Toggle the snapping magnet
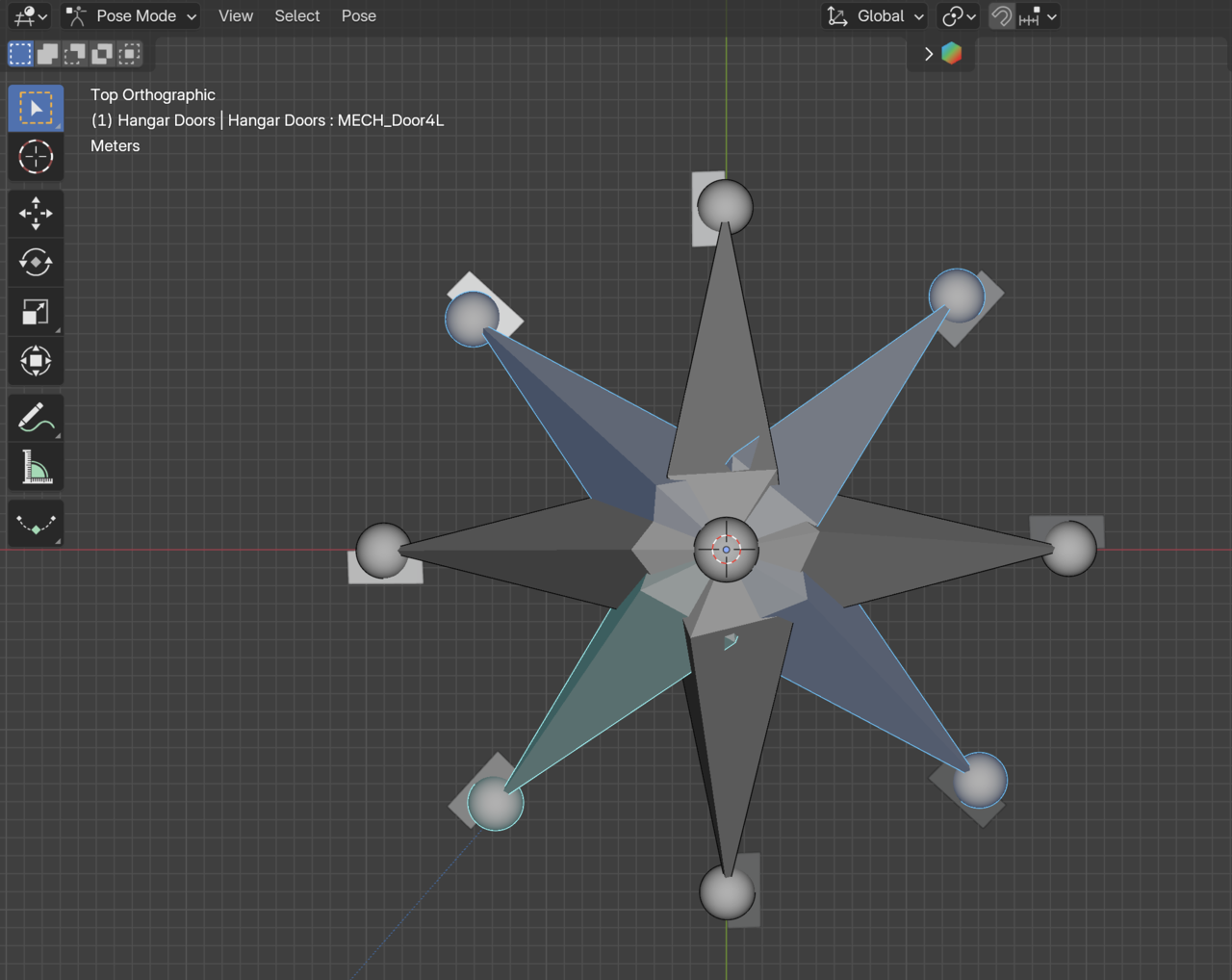Screen dimensions: 1232x980 (x=1001, y=16)
